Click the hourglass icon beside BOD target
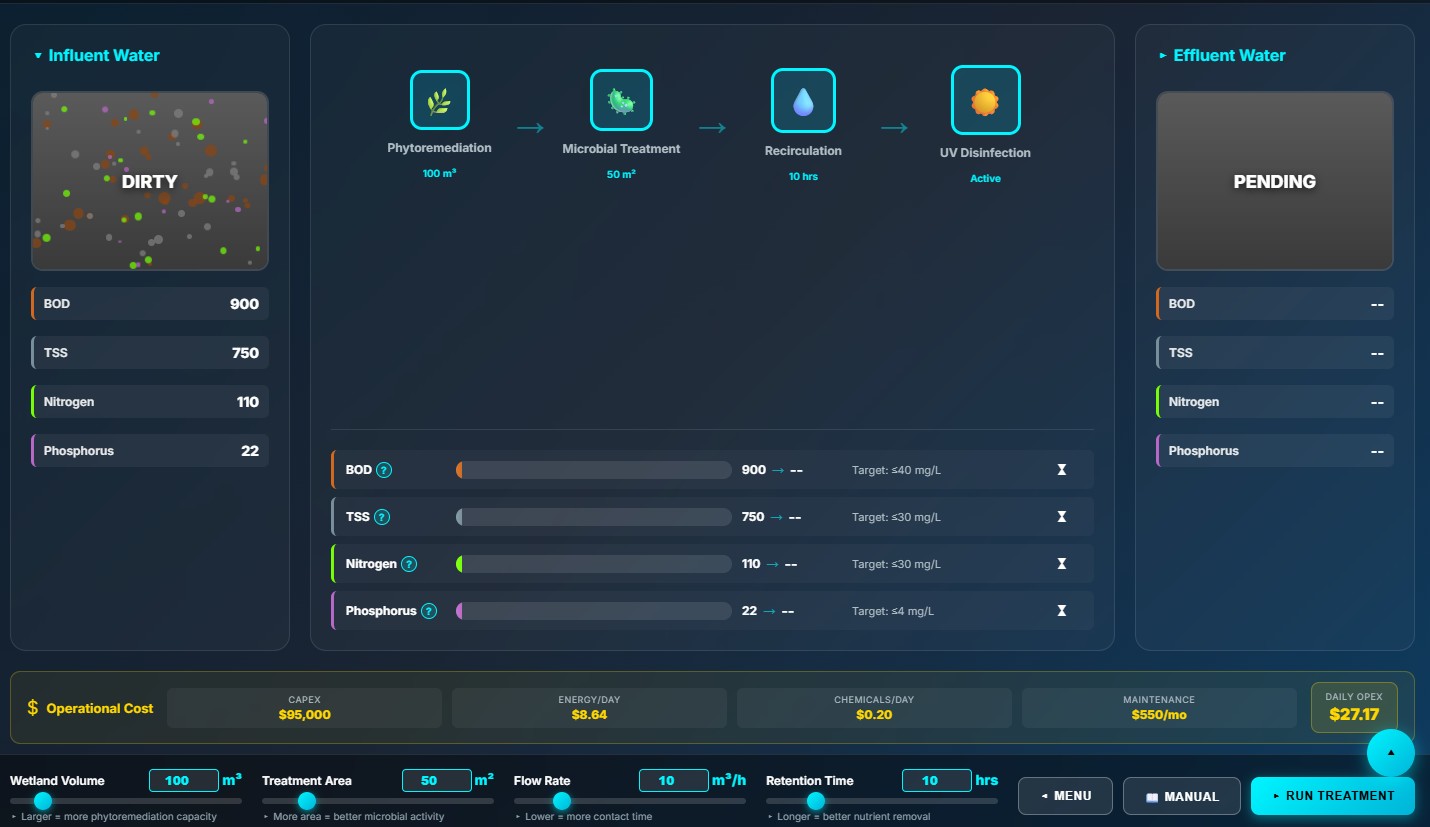Screen dimensions: 1430x827 [x=1061, y=469]
